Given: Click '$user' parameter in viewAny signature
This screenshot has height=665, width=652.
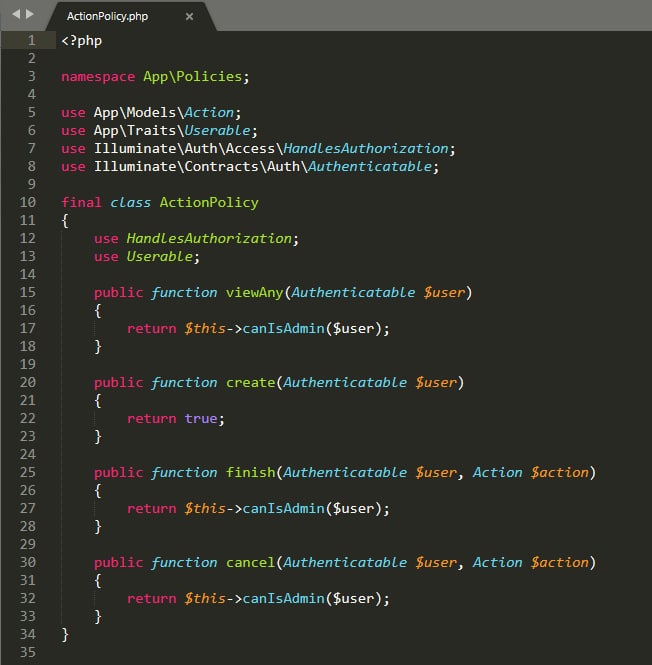Looking at the screenshot, I should coord(444,293).
